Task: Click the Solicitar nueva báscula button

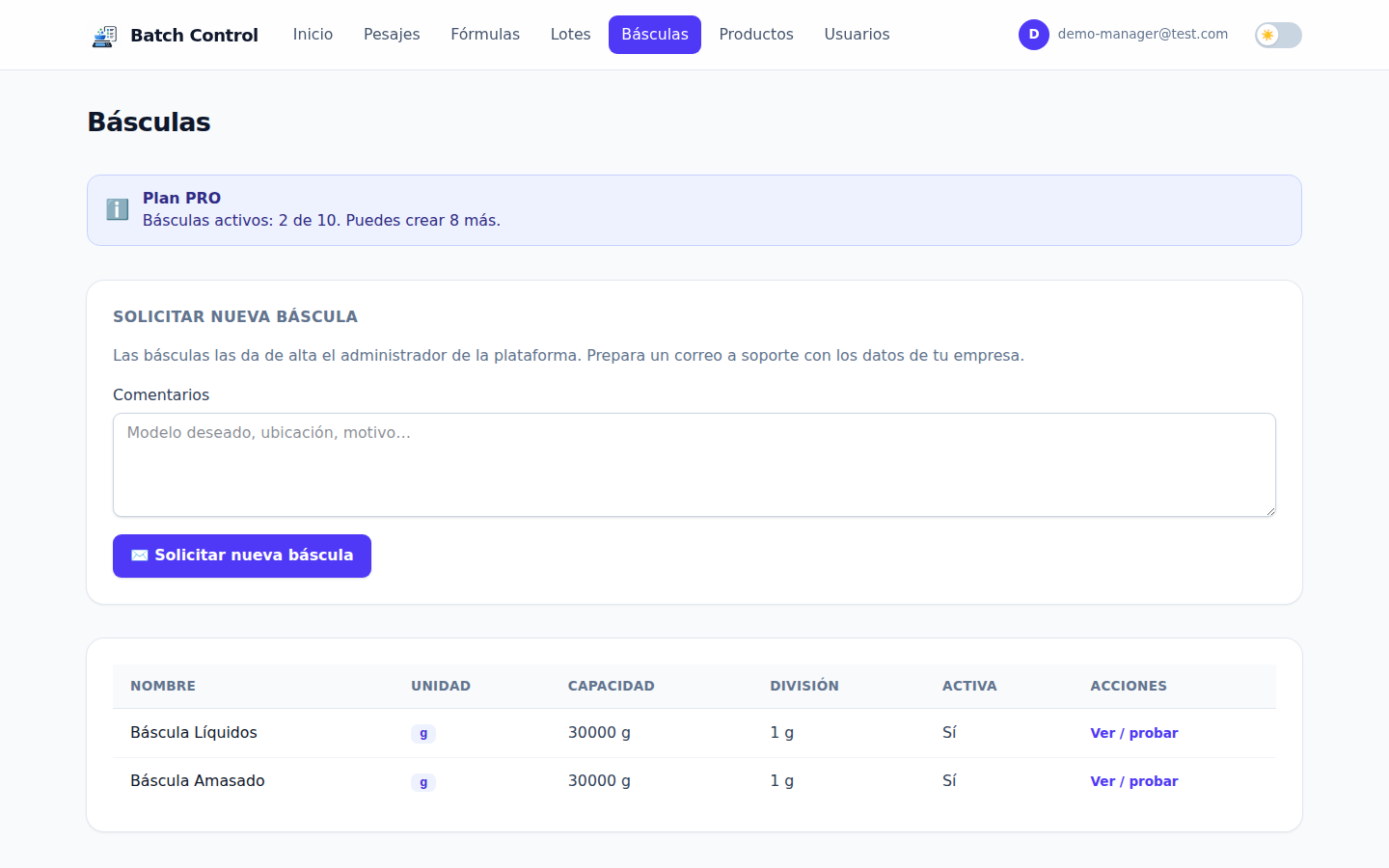Action: pos(242,556)
